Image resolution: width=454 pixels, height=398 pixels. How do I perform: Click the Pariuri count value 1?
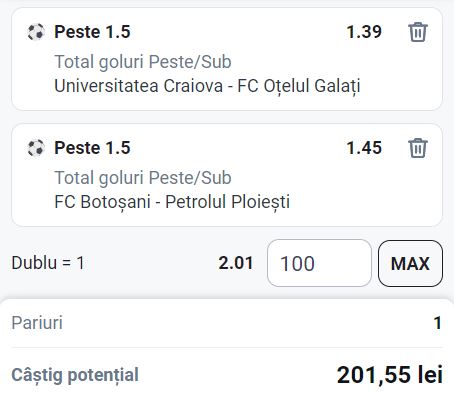coord(438,323)
